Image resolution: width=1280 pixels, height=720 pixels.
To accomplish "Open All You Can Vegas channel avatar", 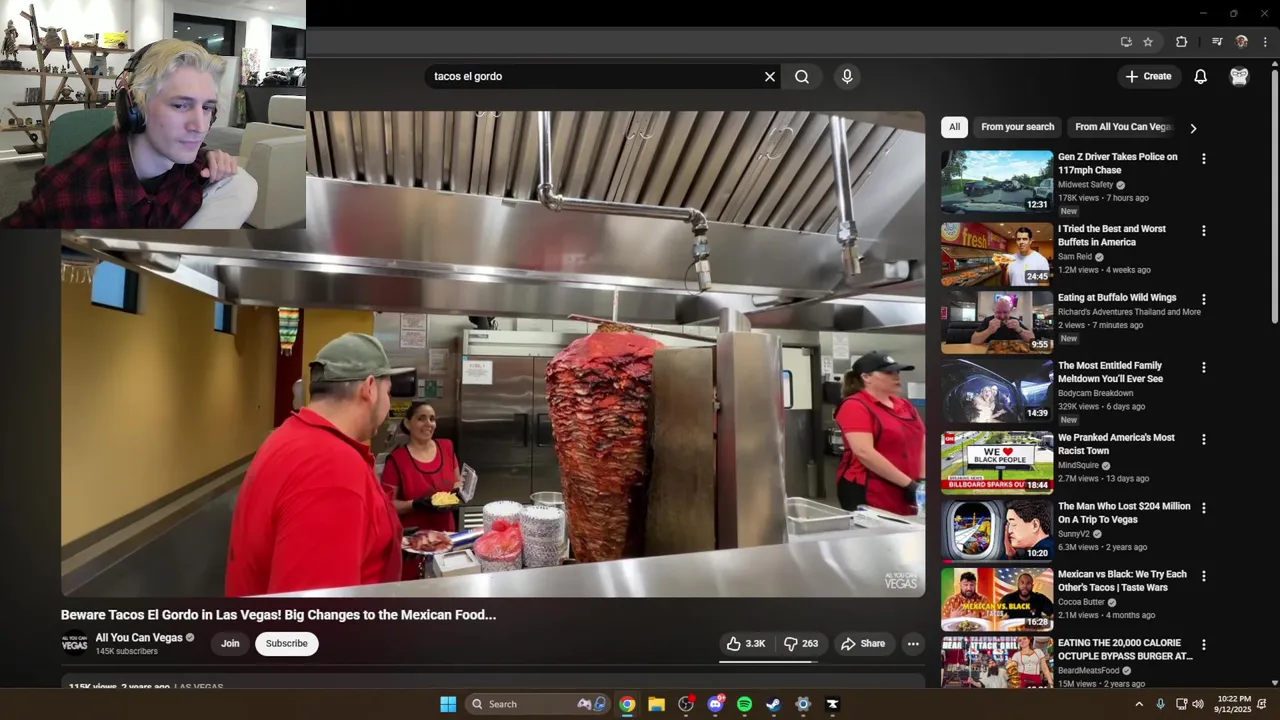I will tap(75, 644).
